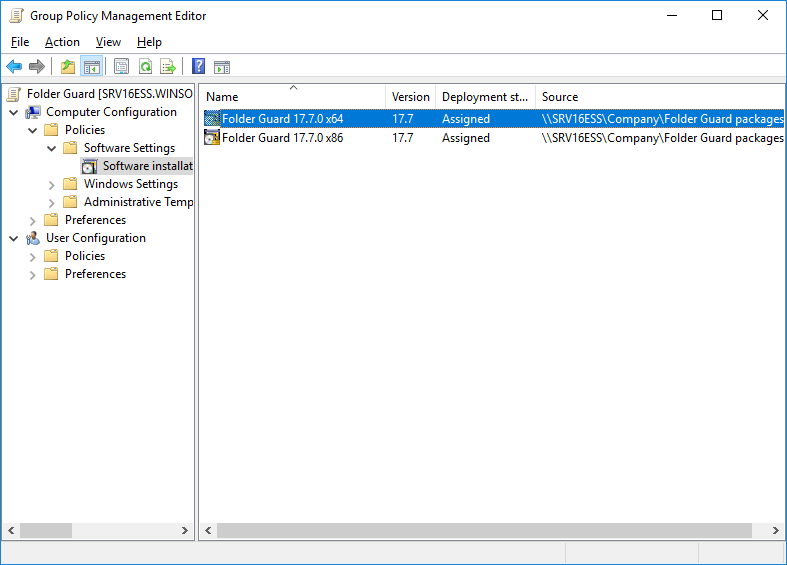Open the Help menu
The height and width of the screenshot is (565, 787).
tap(149, 42)
